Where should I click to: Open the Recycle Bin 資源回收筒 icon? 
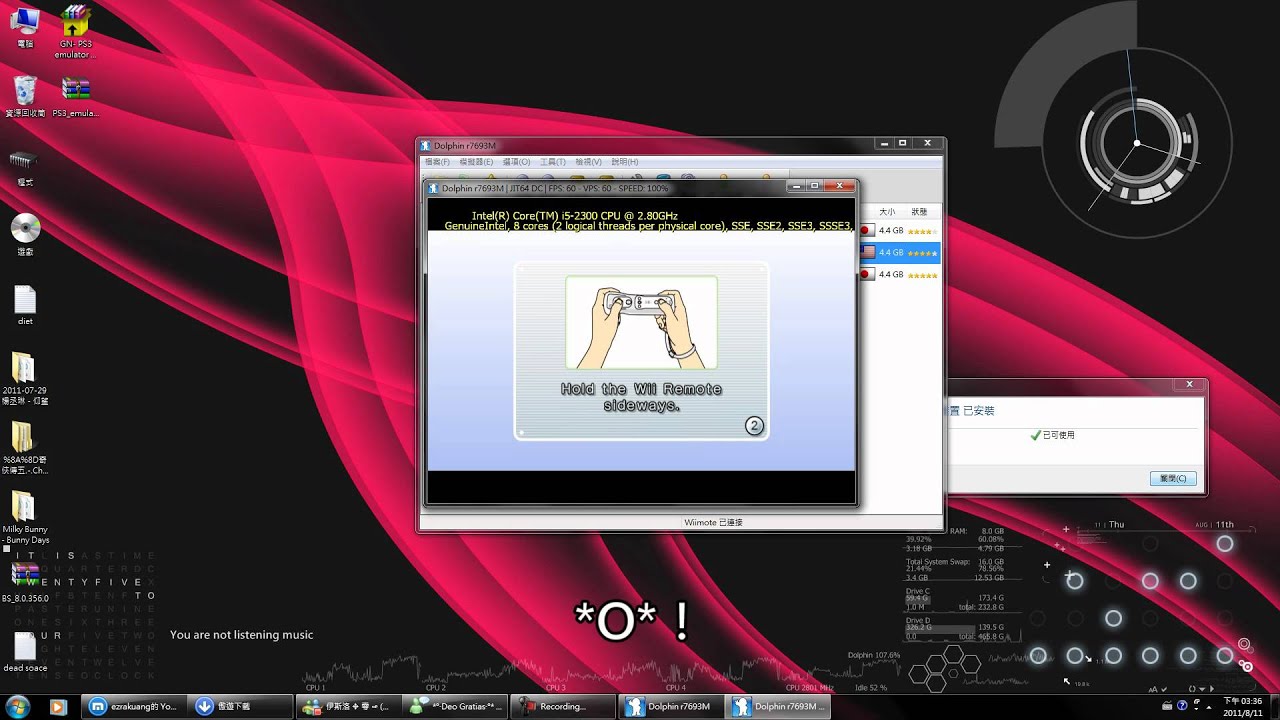[x=25, y=95]
